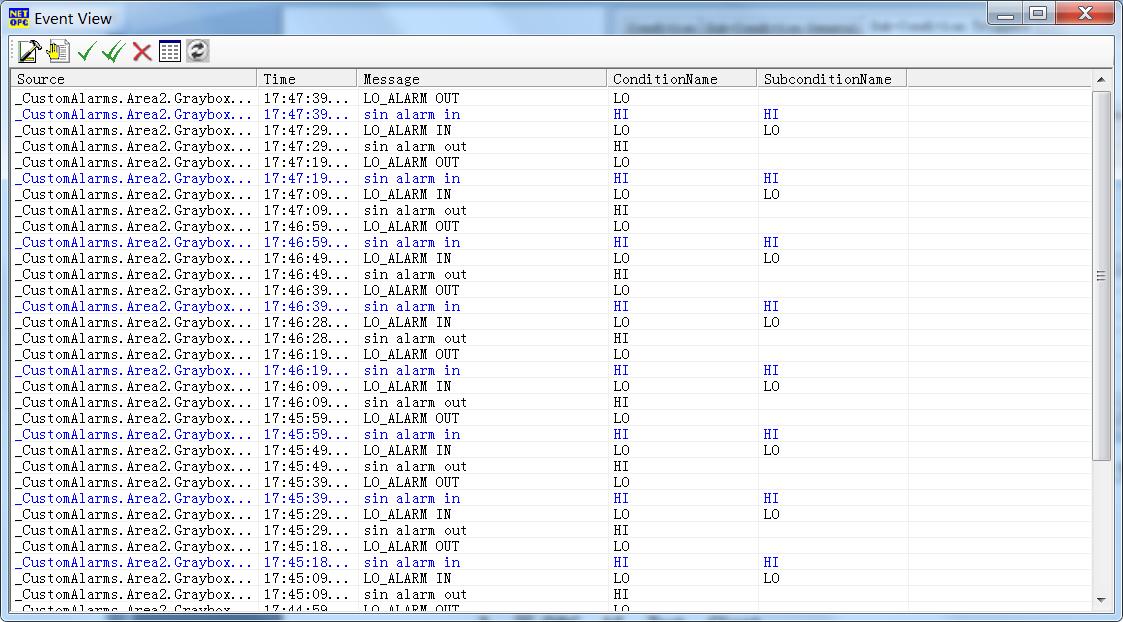Click the NET OPC title bar icon
The width and height of the screenshot is (1123, 622).
pyautogui.click(x=19, y=18)
